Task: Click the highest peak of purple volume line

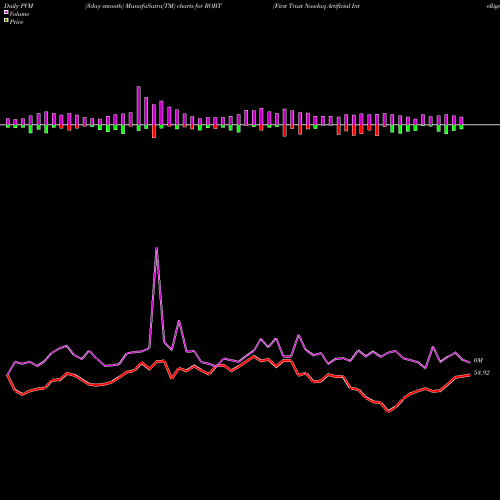Action: (x=156, y=248)
